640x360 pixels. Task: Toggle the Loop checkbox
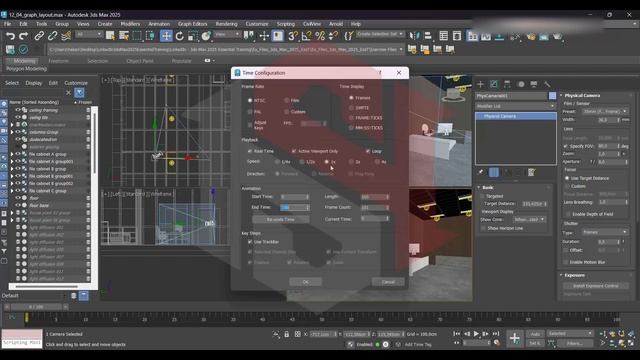tap(368, 151)
